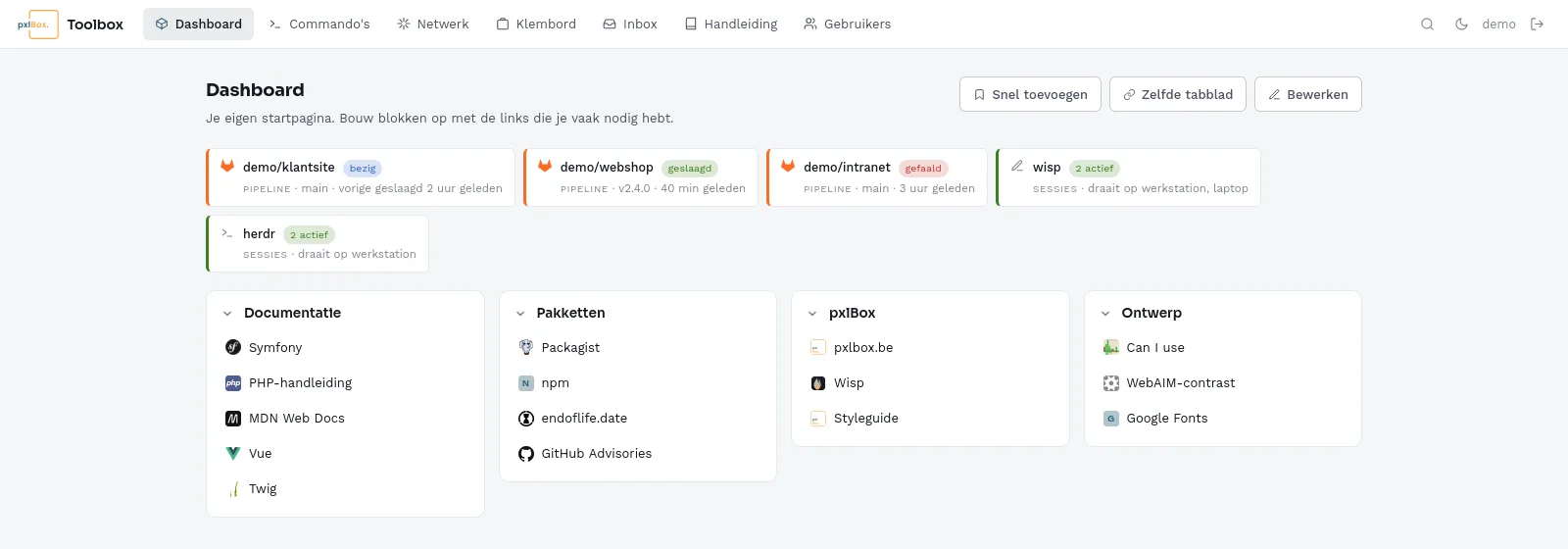Screen dimensions: 1568x549
Task: Click the Styleguide favicon
Action: [x=818, y=419]
